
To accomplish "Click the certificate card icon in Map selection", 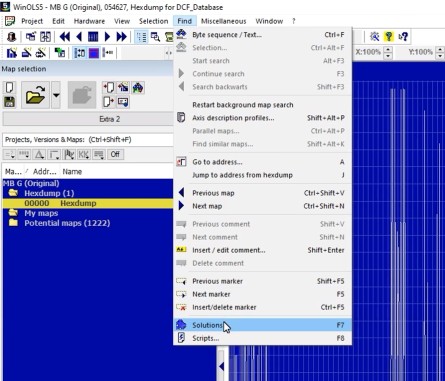I will [123, 102].
